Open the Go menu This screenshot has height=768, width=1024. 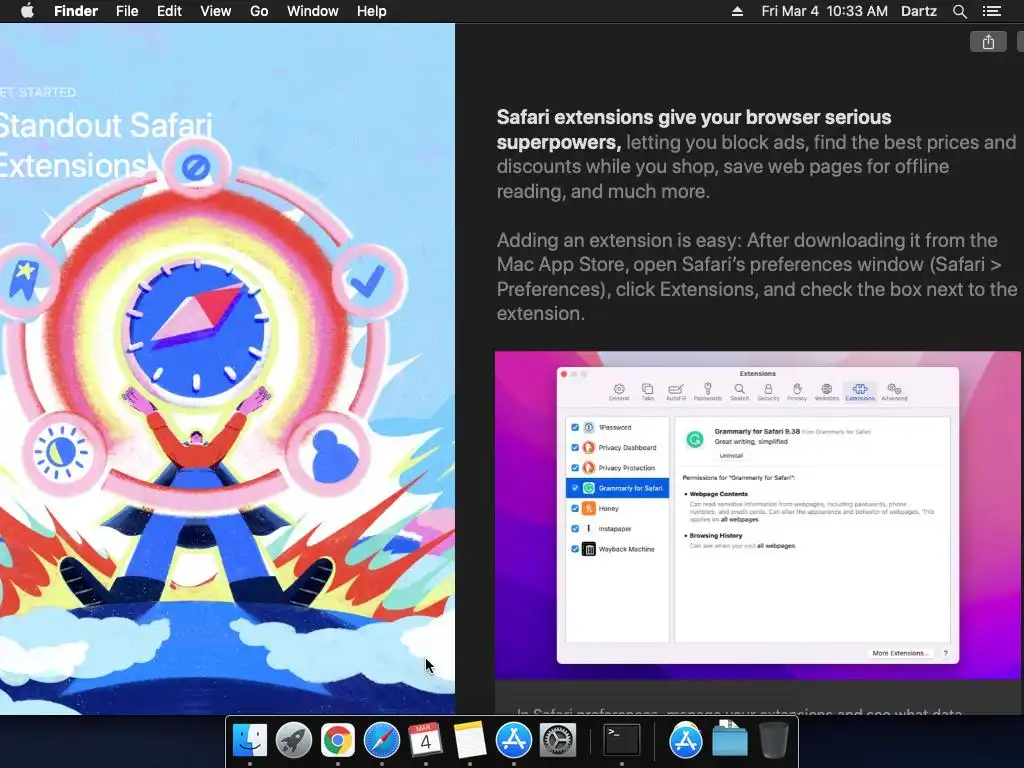pyautogui.click(x=259, y=11)
